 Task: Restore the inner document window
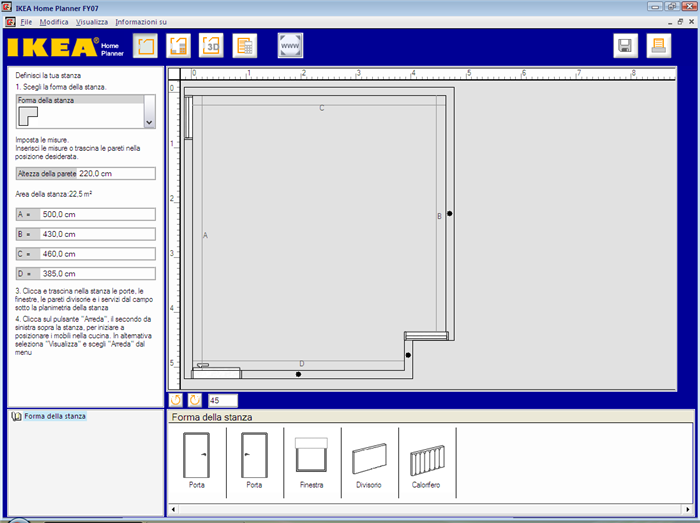[x=680, y=22]
